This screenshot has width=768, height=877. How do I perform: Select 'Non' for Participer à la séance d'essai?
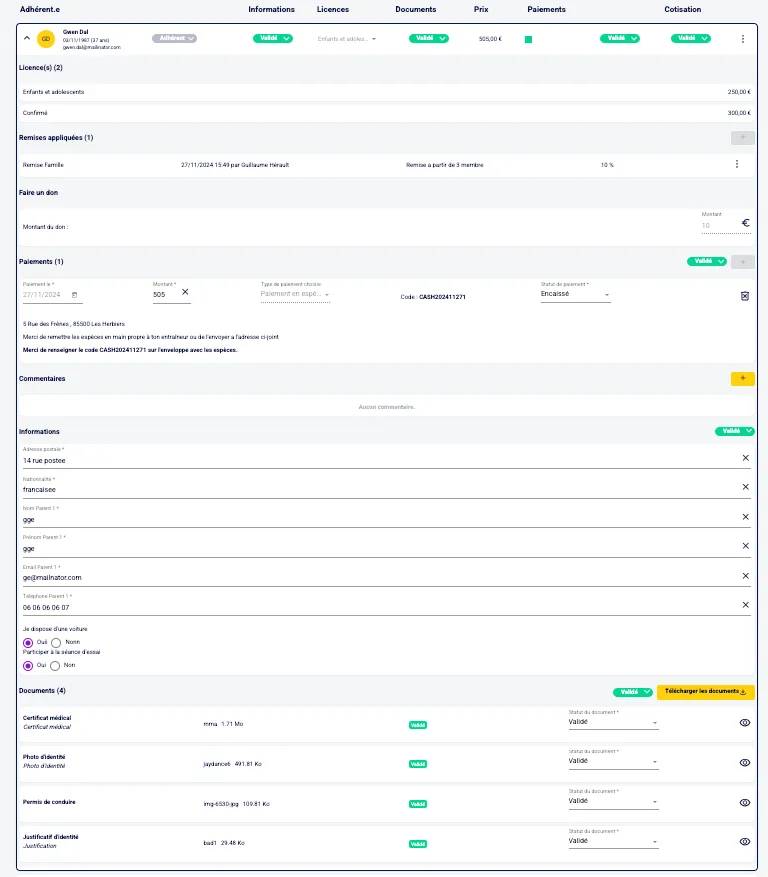pos(56,665)
